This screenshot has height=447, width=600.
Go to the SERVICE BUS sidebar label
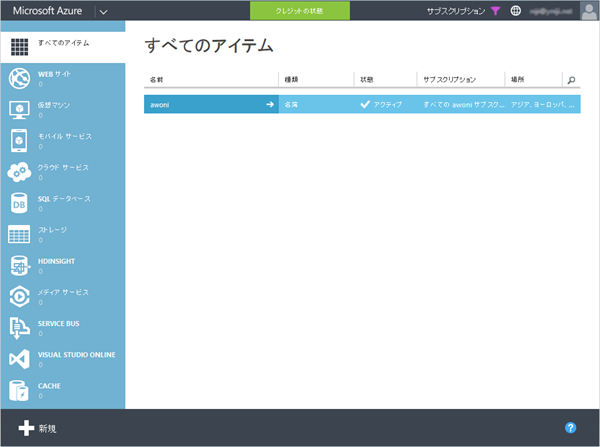(59, 324)
